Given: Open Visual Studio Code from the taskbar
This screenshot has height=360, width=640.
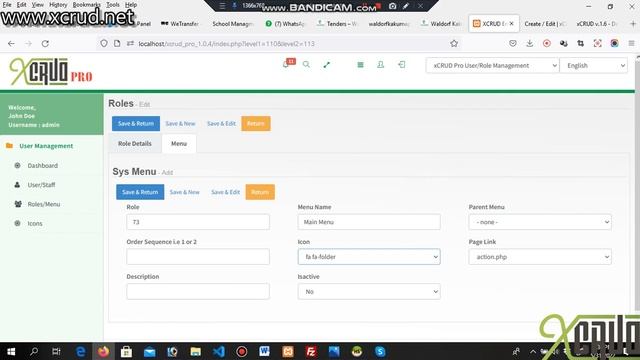Looking at the screenshot, I should click(x=219, y=351).
